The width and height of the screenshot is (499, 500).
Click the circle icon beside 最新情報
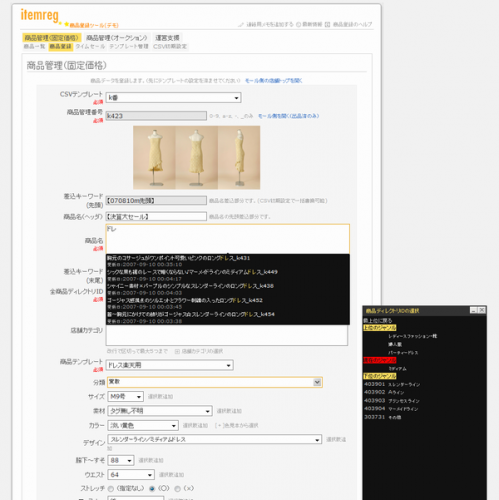click(298, 25)
